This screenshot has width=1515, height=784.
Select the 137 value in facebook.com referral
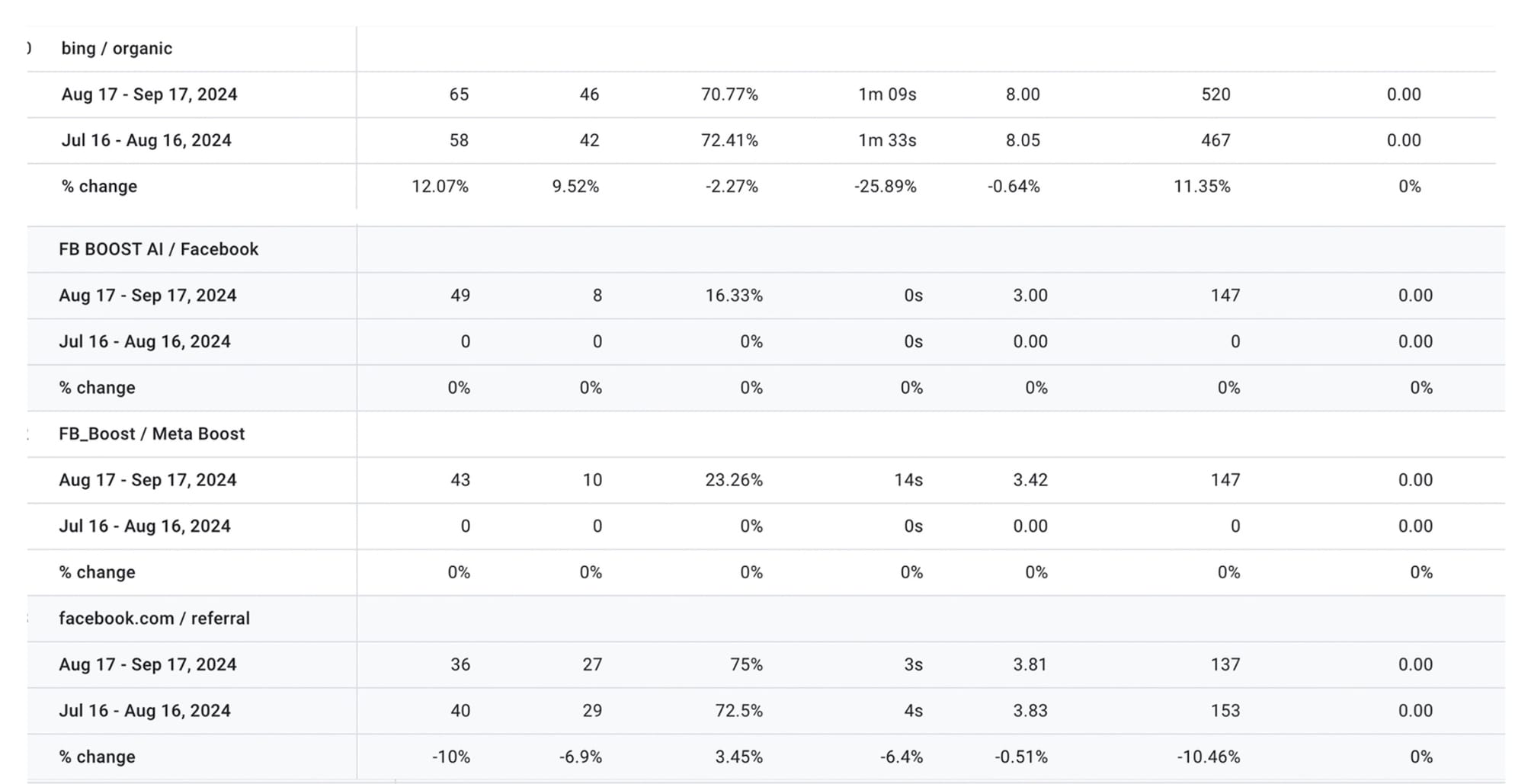(x=1225, y=664)
